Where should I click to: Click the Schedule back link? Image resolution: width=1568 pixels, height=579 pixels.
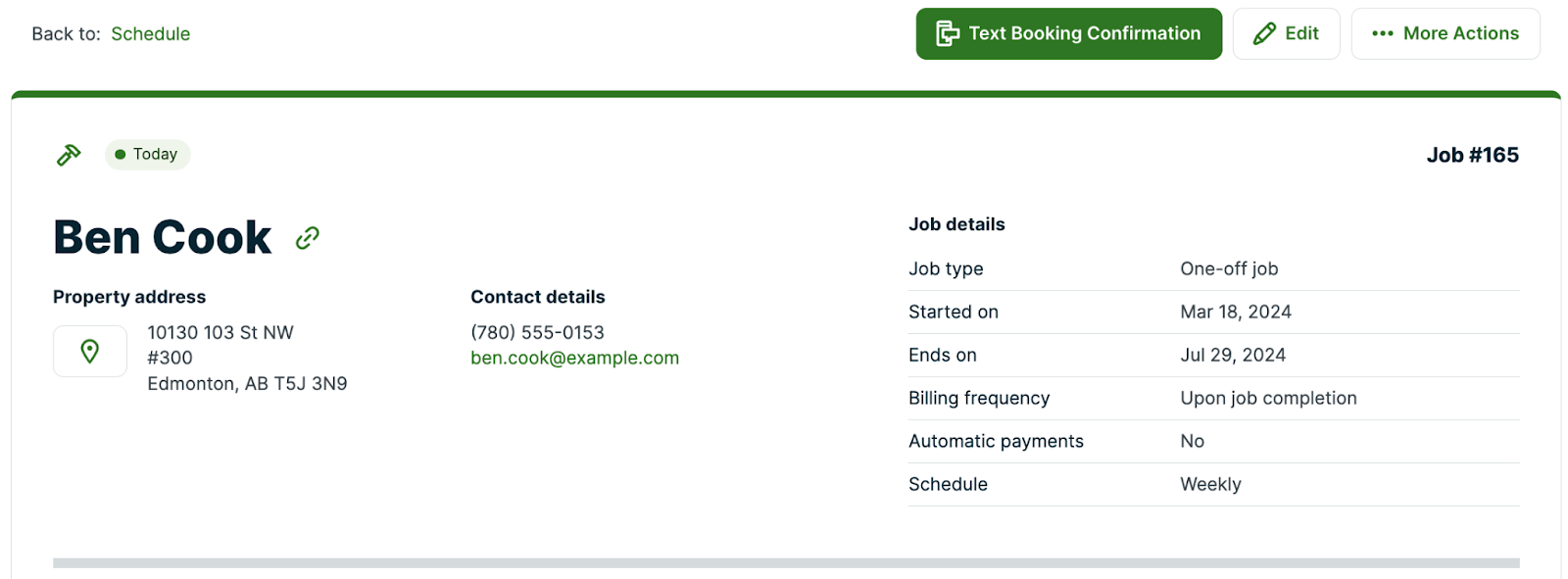coord(150,34)
